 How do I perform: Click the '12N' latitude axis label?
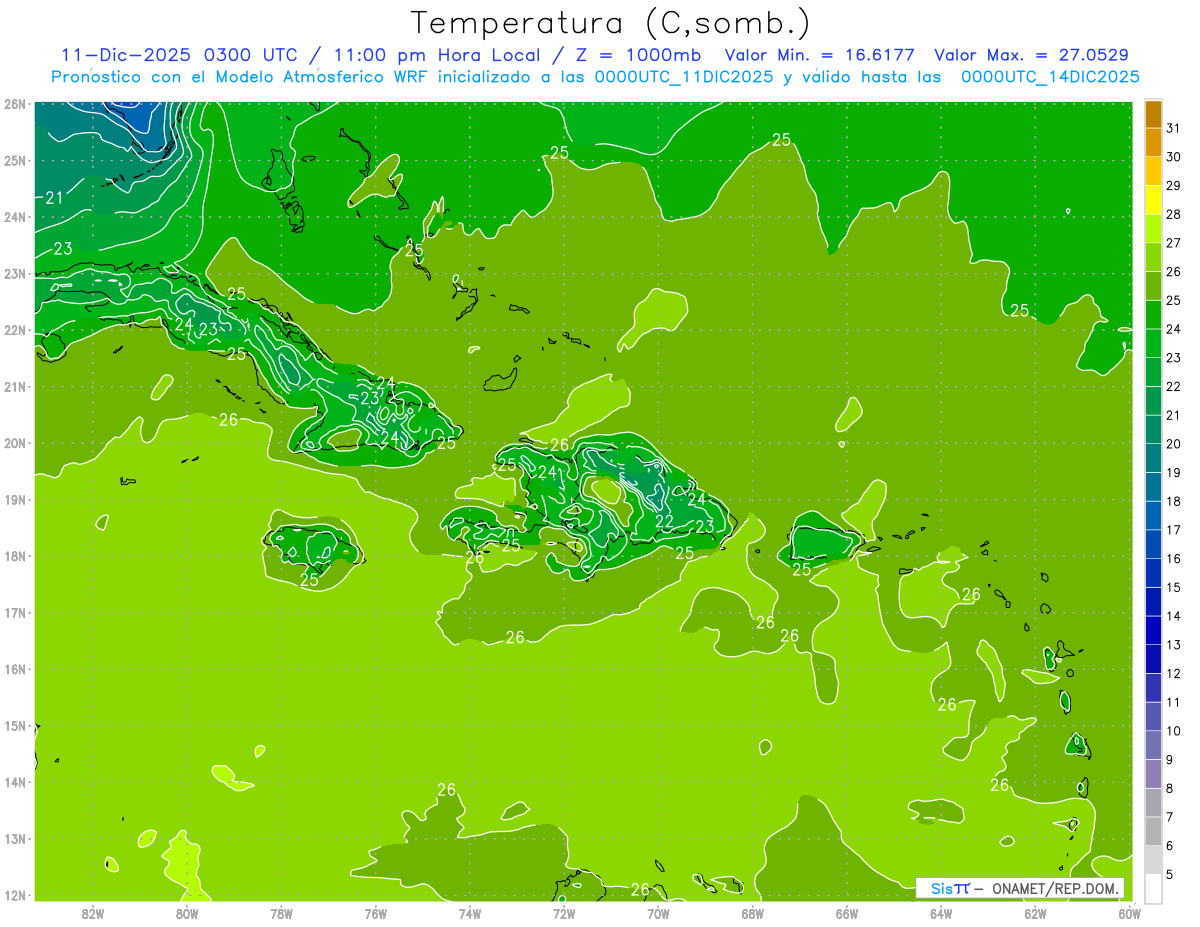coord(15,895)
